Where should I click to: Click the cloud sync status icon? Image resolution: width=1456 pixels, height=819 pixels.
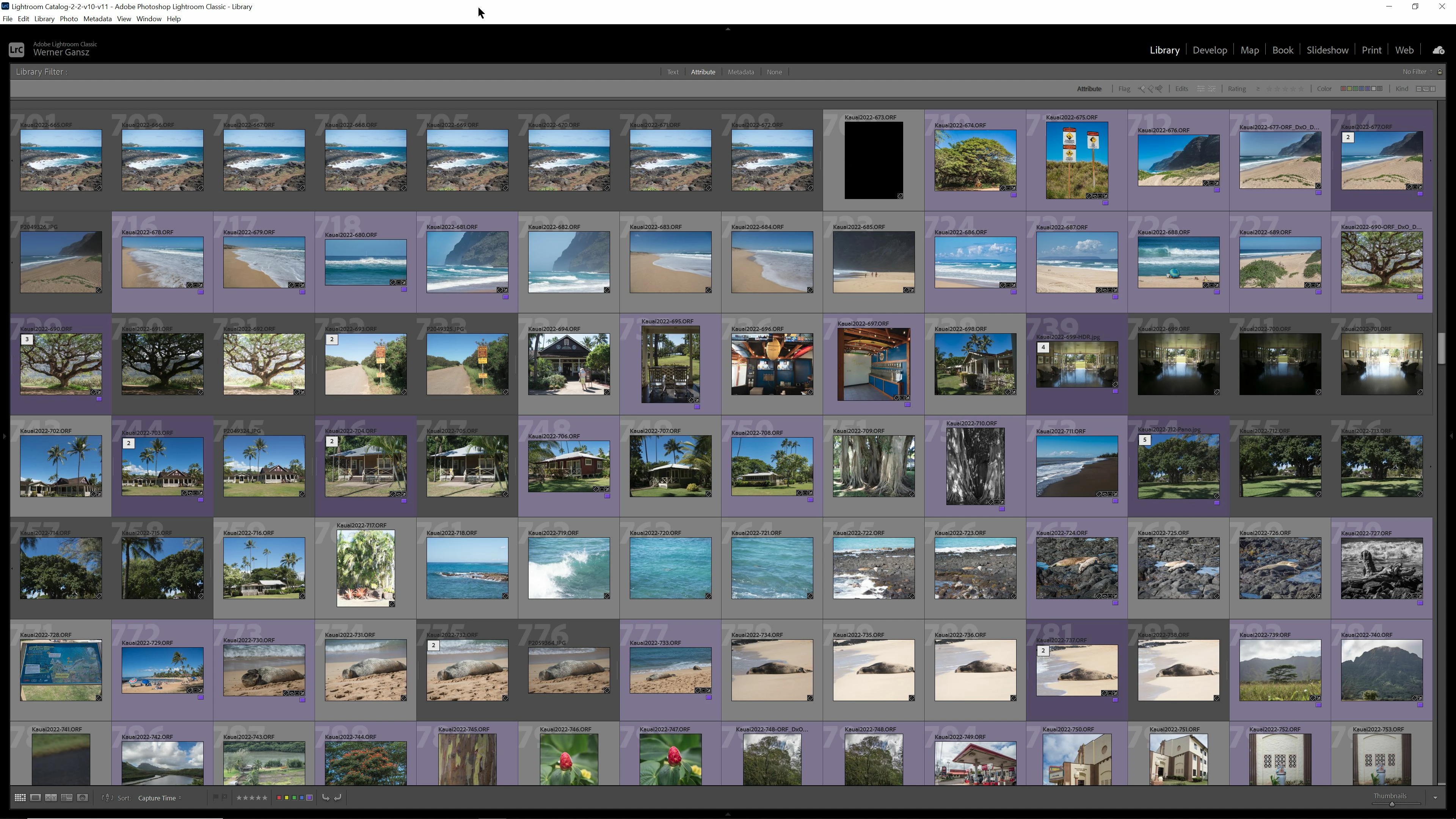click(1439, 50)
